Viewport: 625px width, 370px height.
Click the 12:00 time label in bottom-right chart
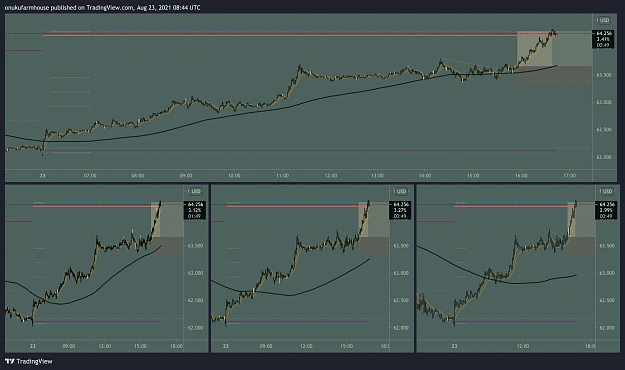(x=523, y=346)
